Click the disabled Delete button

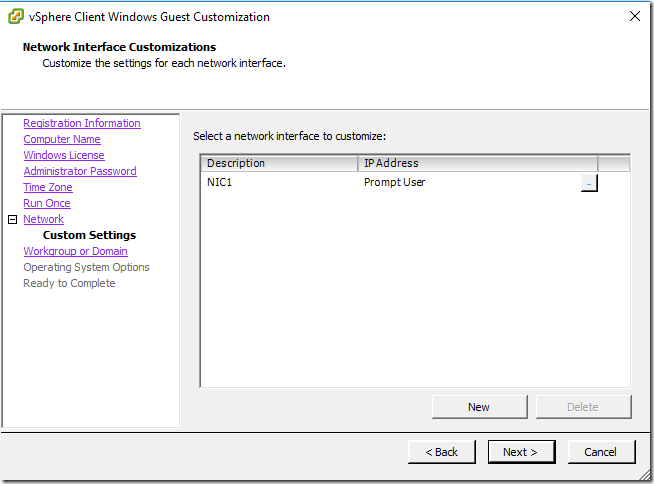click(584, 407)
